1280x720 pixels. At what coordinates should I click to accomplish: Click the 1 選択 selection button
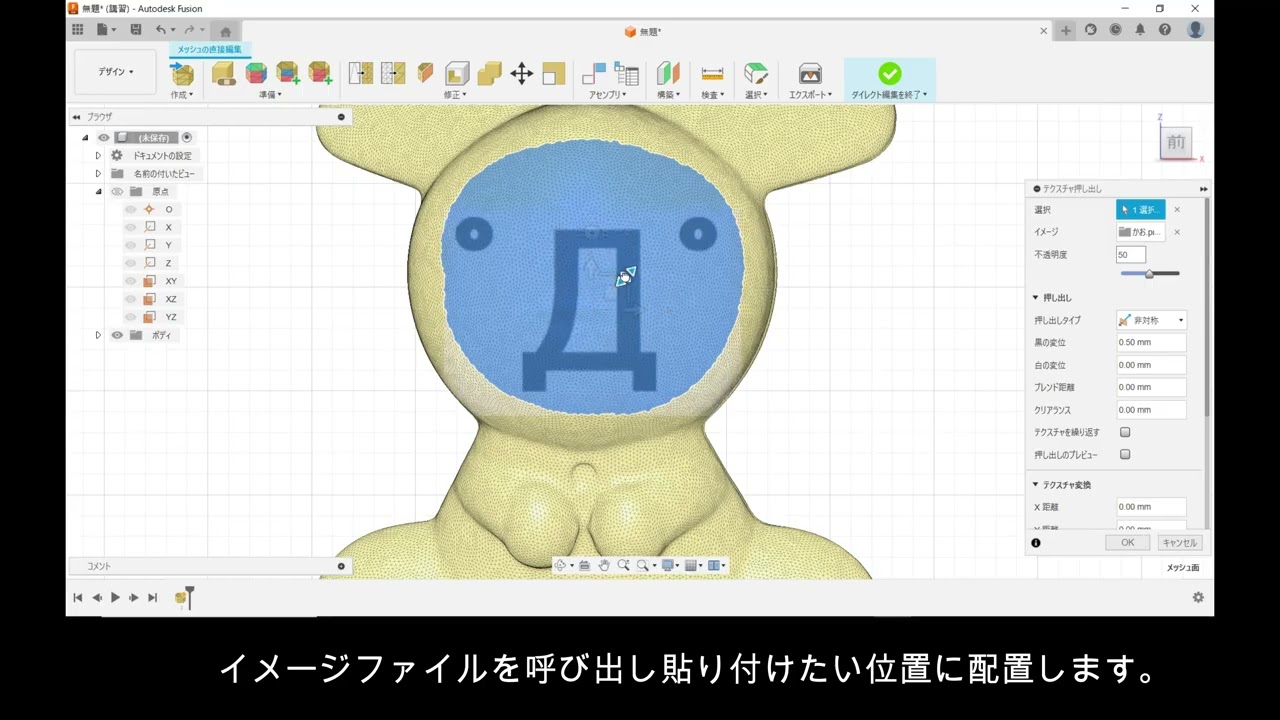(1141, 210)
